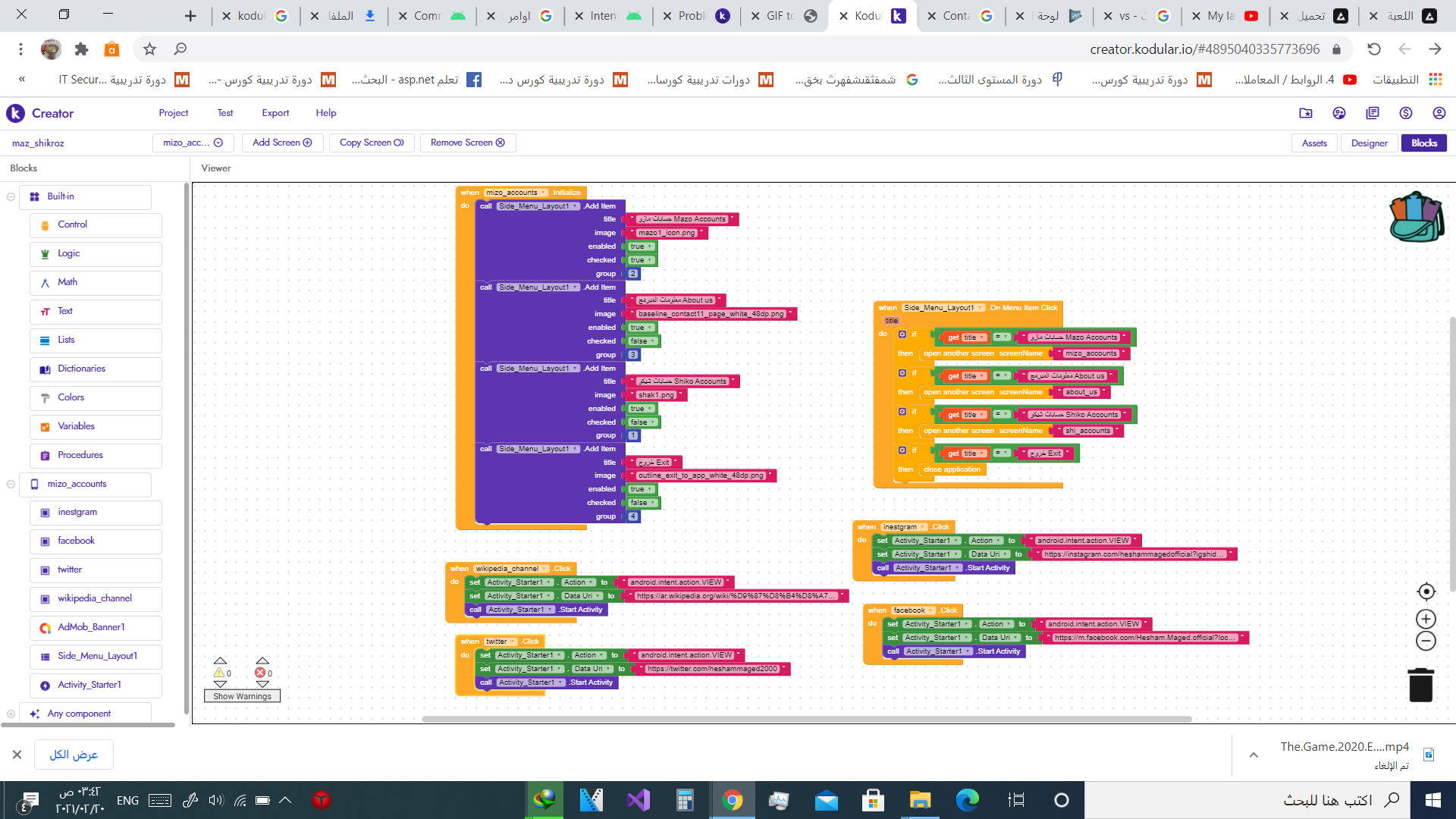The width and height of the screenshot is (1456, 819).
Task: Toggle the enabled true value in first Add Item
Action: point(640,246)
